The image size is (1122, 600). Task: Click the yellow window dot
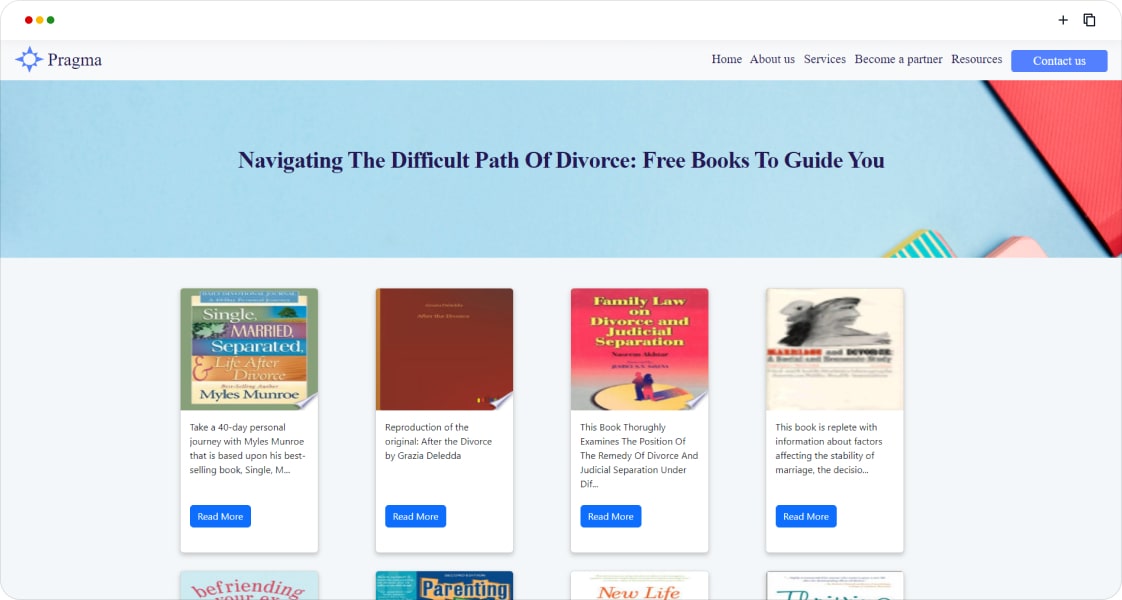(39, 20)
